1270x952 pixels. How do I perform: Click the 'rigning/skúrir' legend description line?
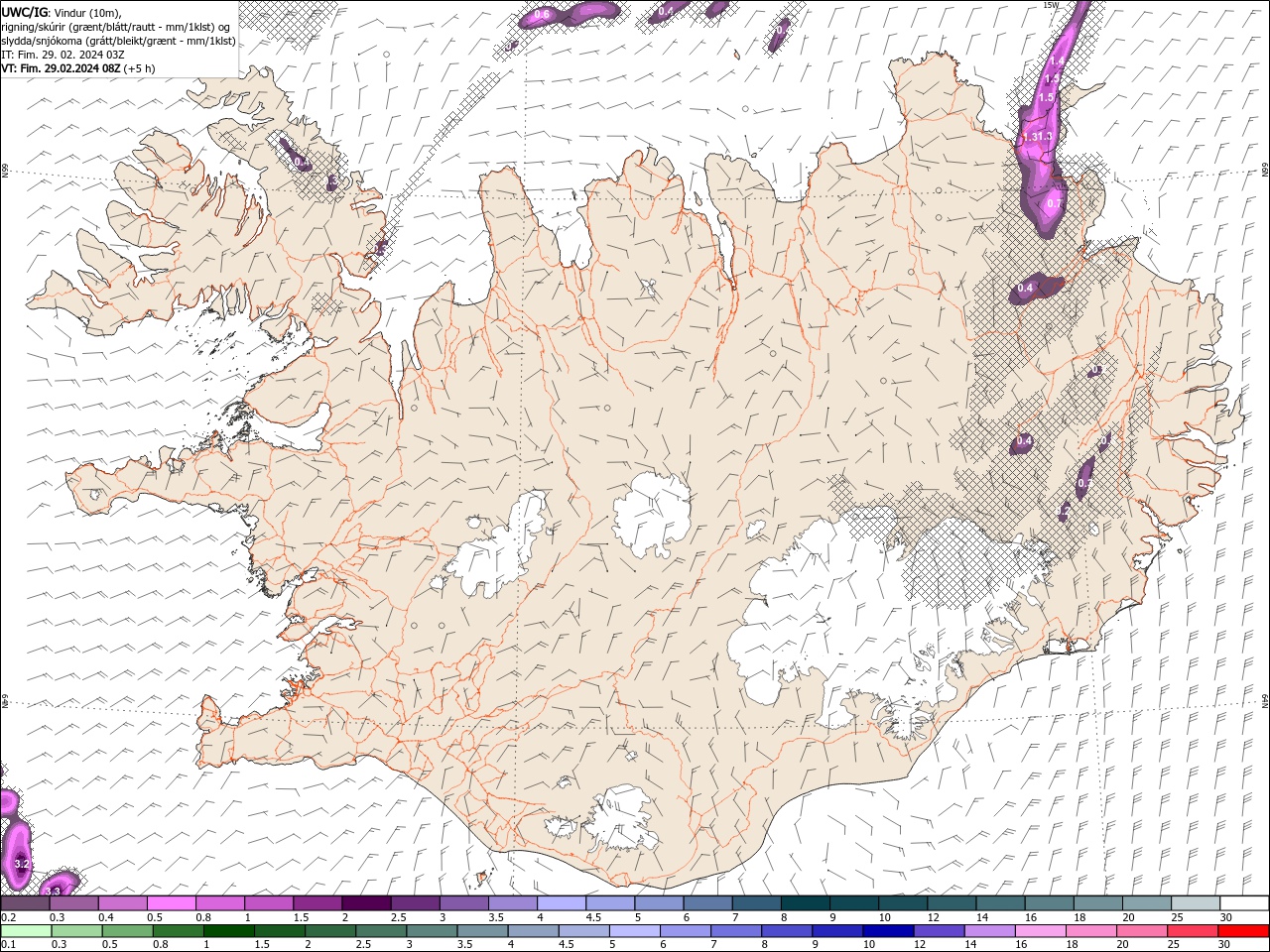117,26
